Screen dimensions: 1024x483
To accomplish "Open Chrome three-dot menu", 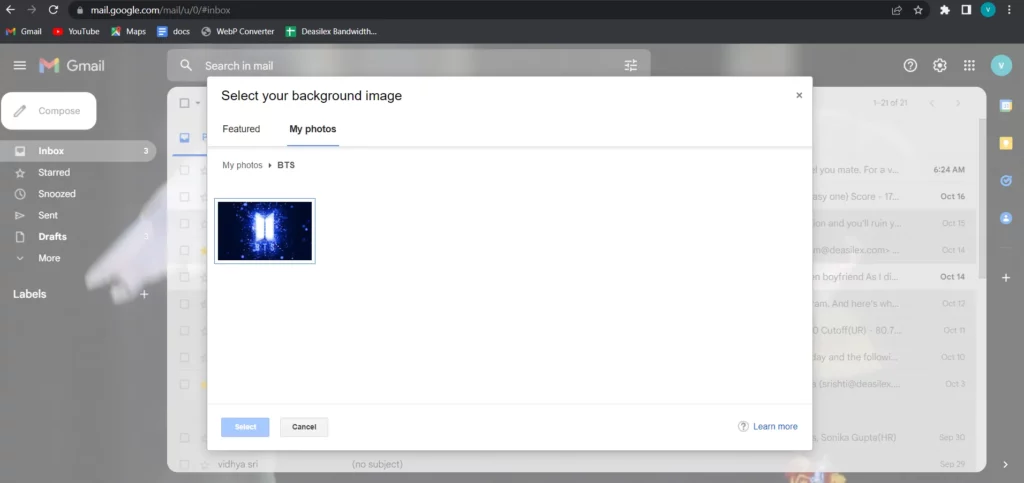I will (x=1011, y=10).
